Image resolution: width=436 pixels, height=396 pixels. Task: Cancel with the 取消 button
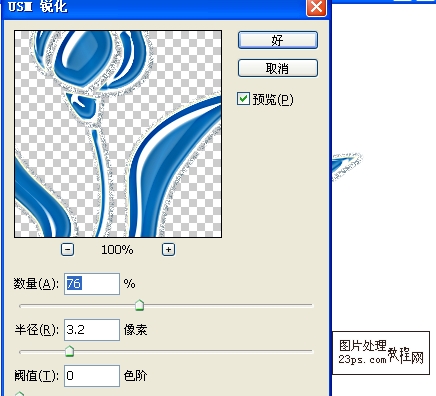[278, 68]
